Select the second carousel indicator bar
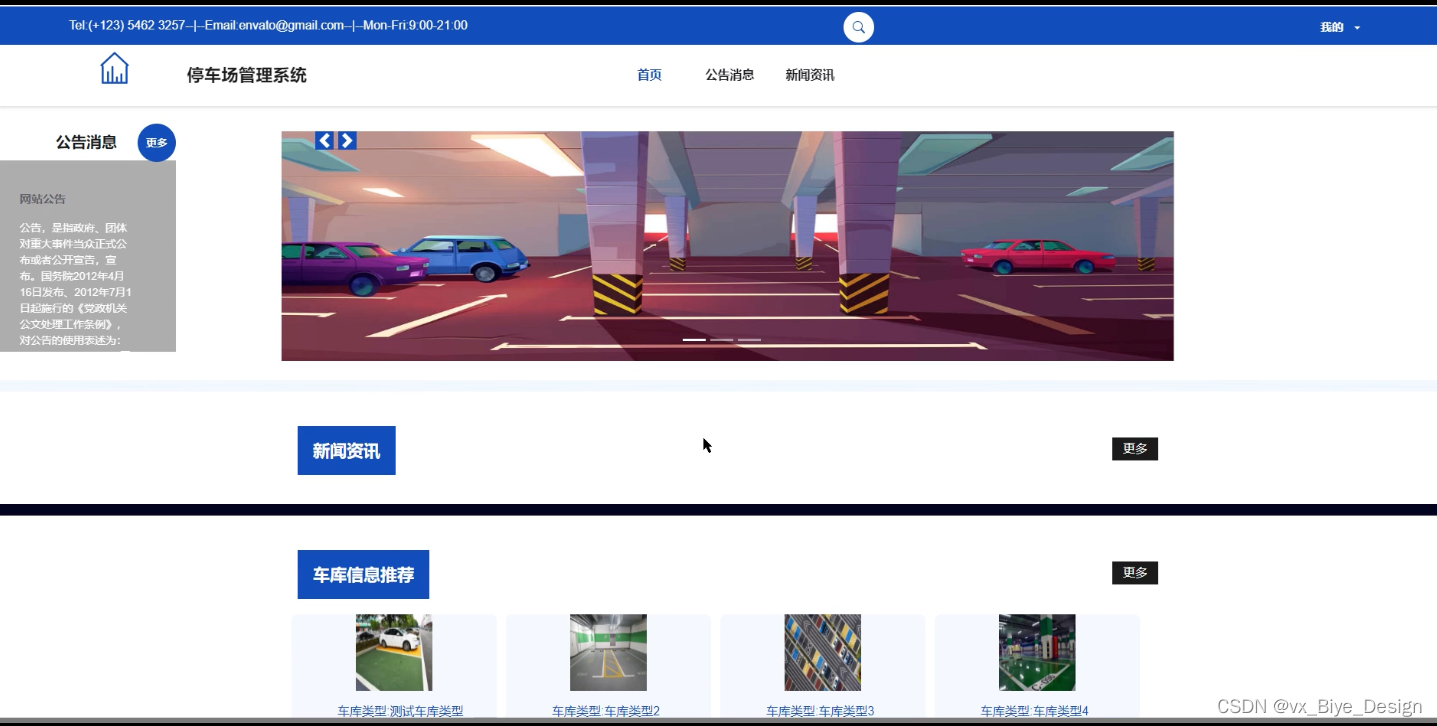 pyautogui.click(x=722, y=340)
